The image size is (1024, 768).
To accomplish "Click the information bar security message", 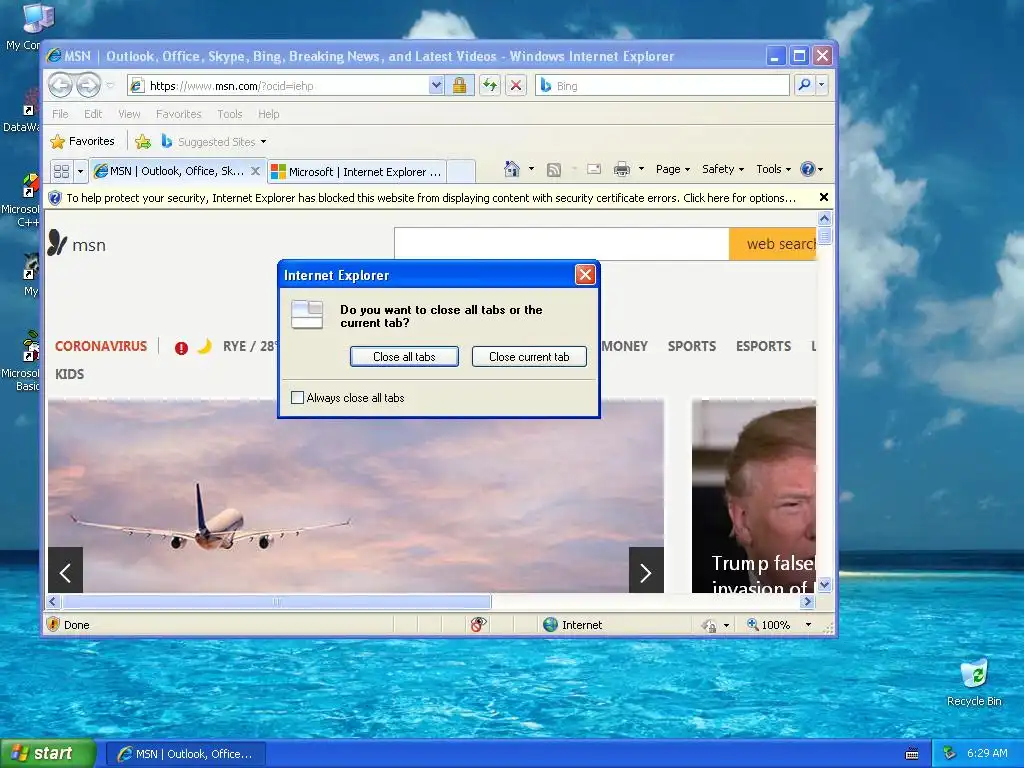I will (431, 198).
